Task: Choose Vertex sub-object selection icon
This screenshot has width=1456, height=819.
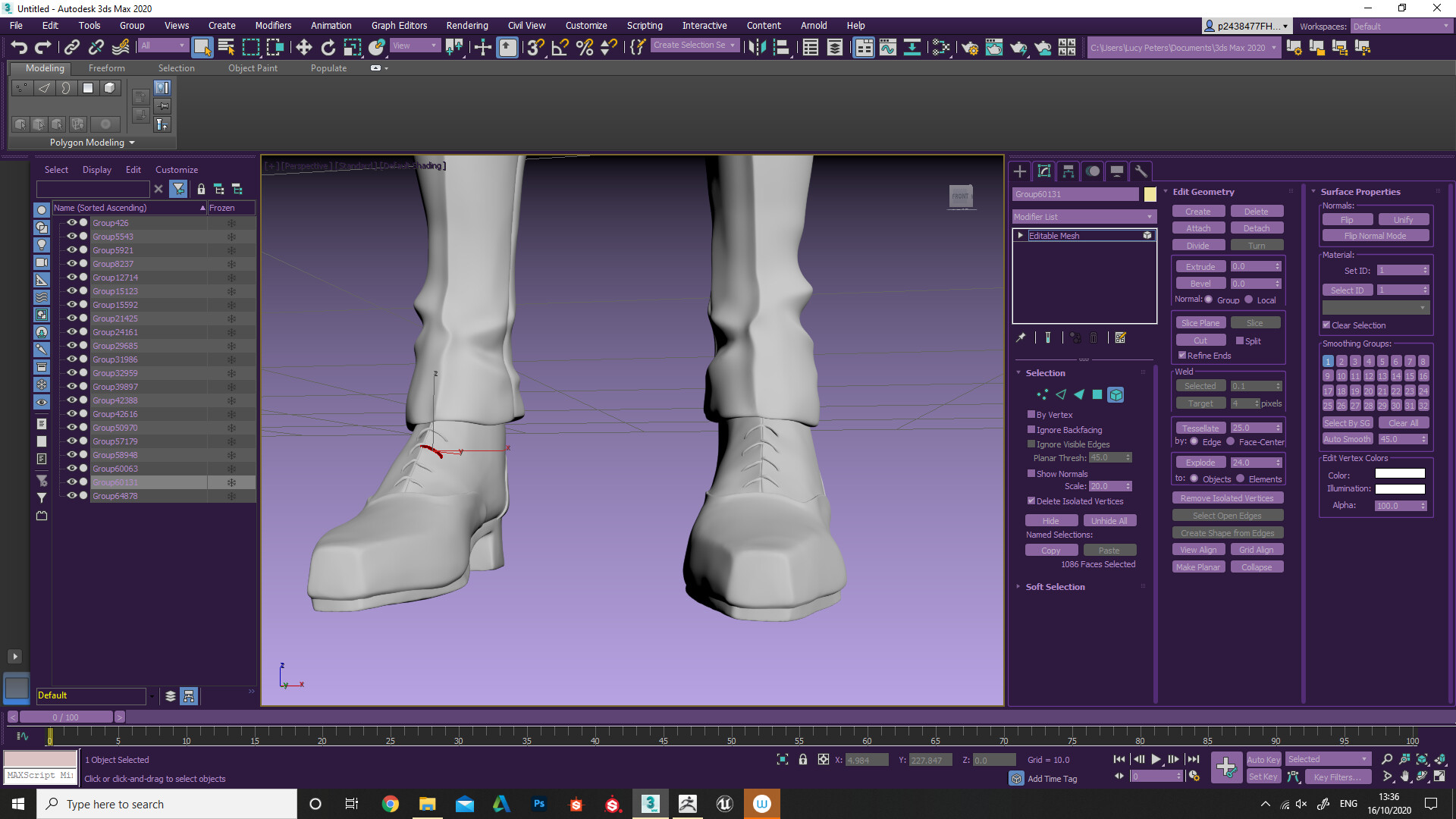Action: click(1042, 394)
